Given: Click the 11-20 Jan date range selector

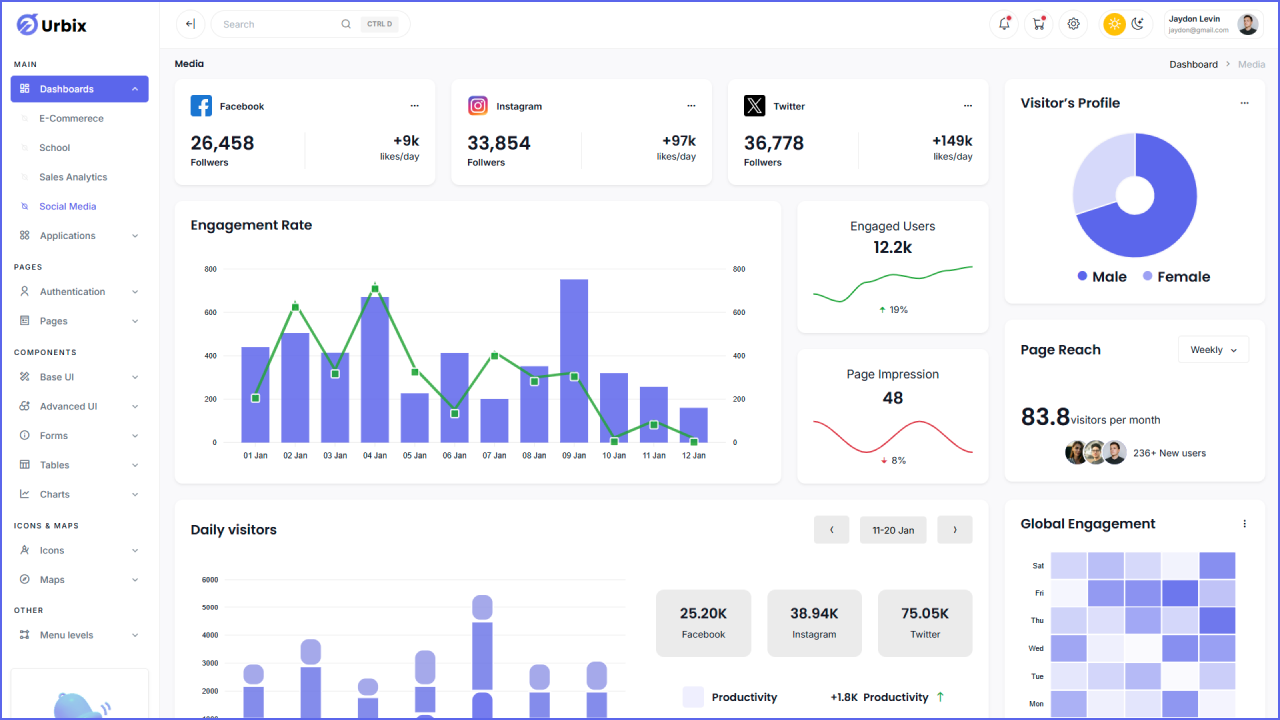Looking at the screenshot, I should (x=893, y=529).
